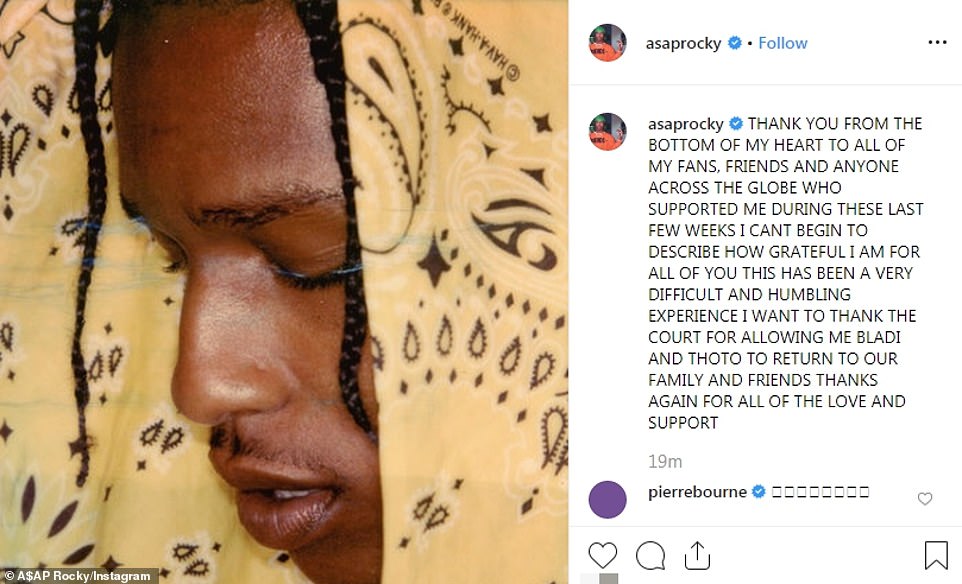Share the post via the upload arrow icon
The image size is (962, 584).
point(697,555)
